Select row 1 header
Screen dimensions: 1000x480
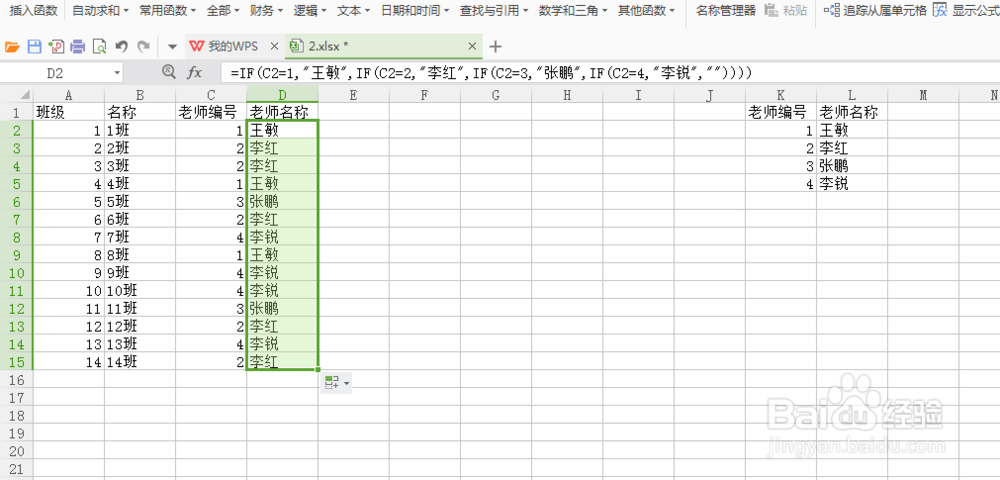(x=16, y=113)
